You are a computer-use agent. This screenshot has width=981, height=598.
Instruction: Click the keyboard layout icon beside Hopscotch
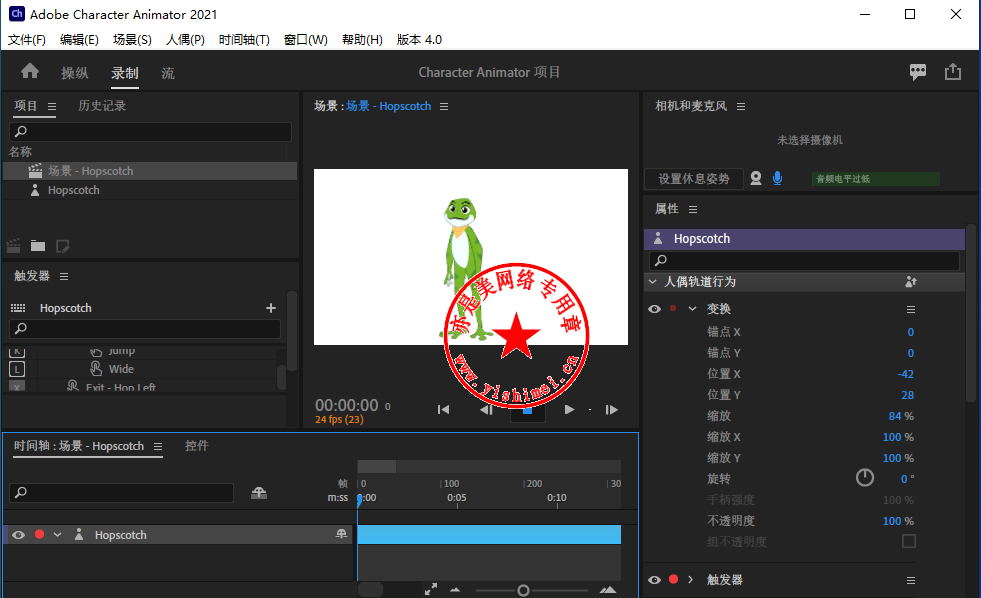[18, 308]
